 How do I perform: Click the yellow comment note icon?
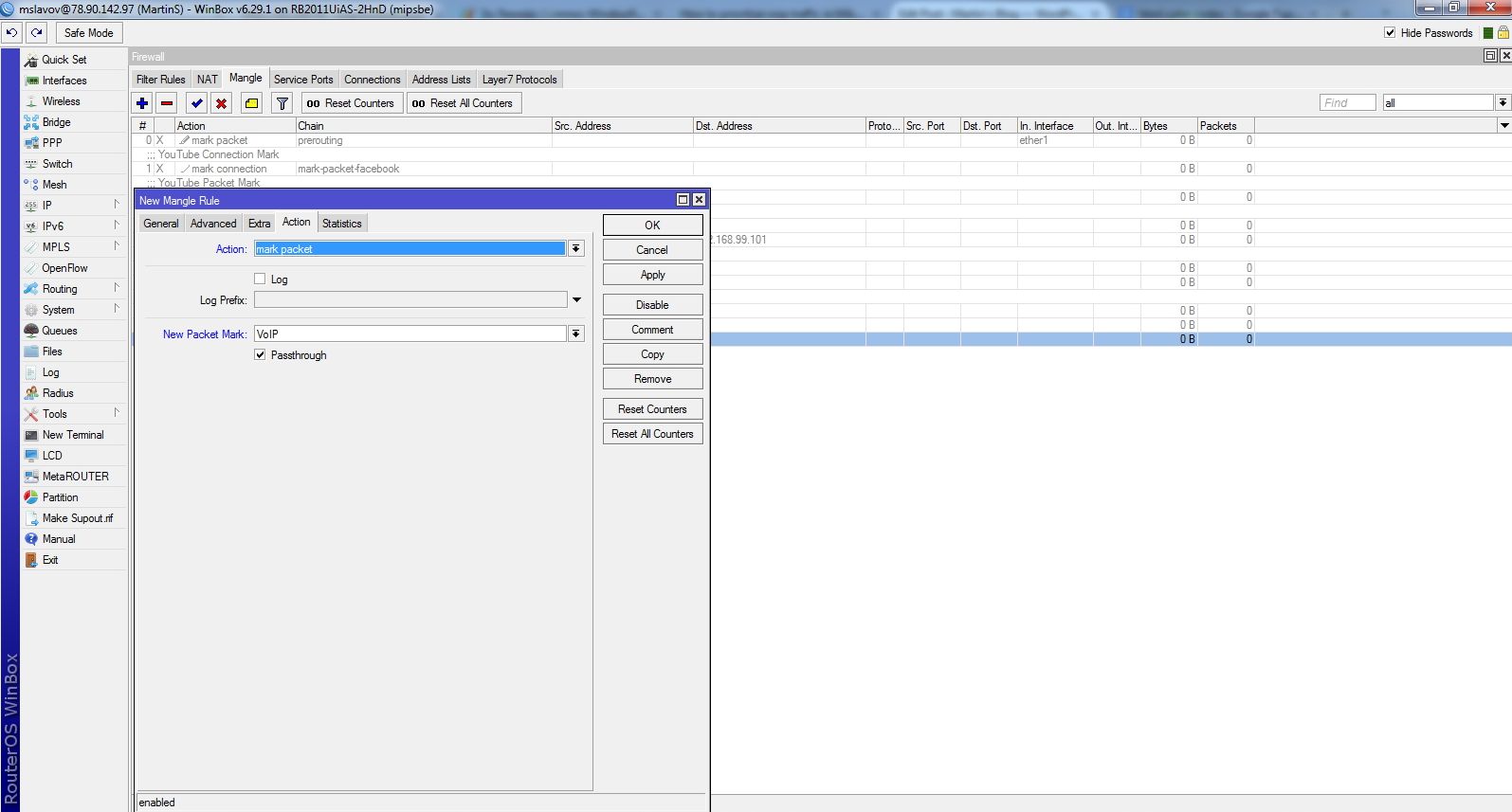click(x=251, y=103)
